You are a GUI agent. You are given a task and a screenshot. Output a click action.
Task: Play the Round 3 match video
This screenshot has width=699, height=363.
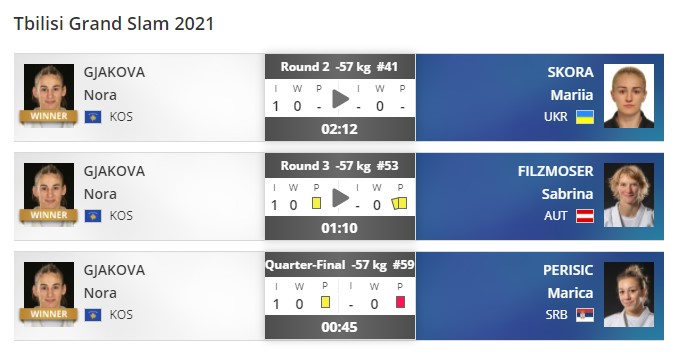[341, 198]
